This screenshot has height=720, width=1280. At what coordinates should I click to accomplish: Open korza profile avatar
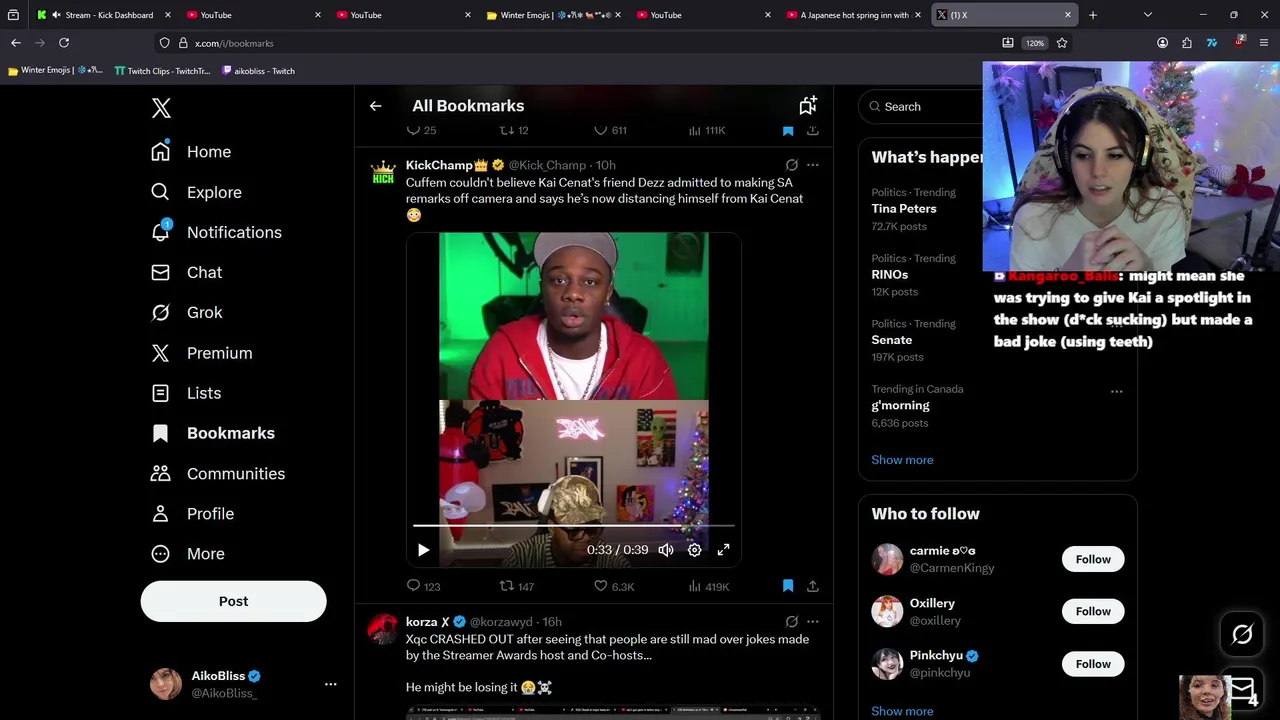(382, 629)
